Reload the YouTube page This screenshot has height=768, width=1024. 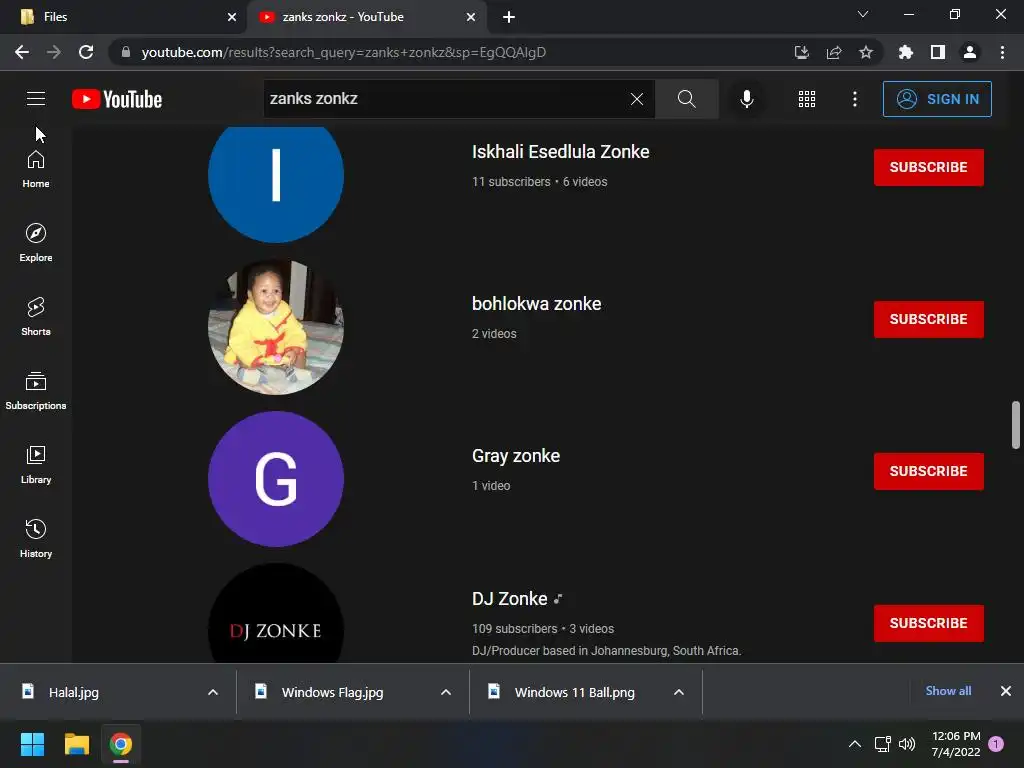click(86, 52)
